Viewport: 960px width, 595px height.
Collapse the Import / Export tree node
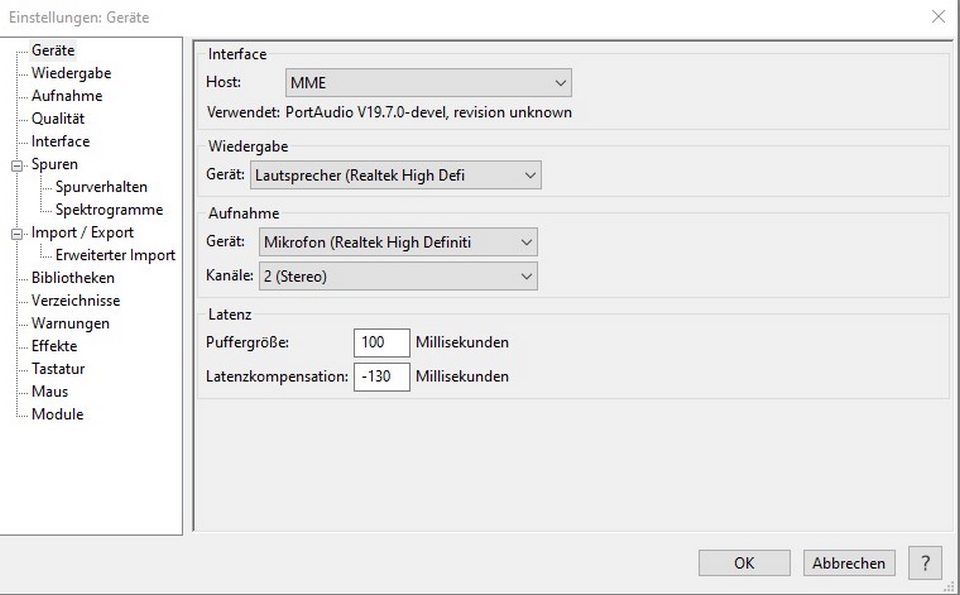tap(16, 233)
